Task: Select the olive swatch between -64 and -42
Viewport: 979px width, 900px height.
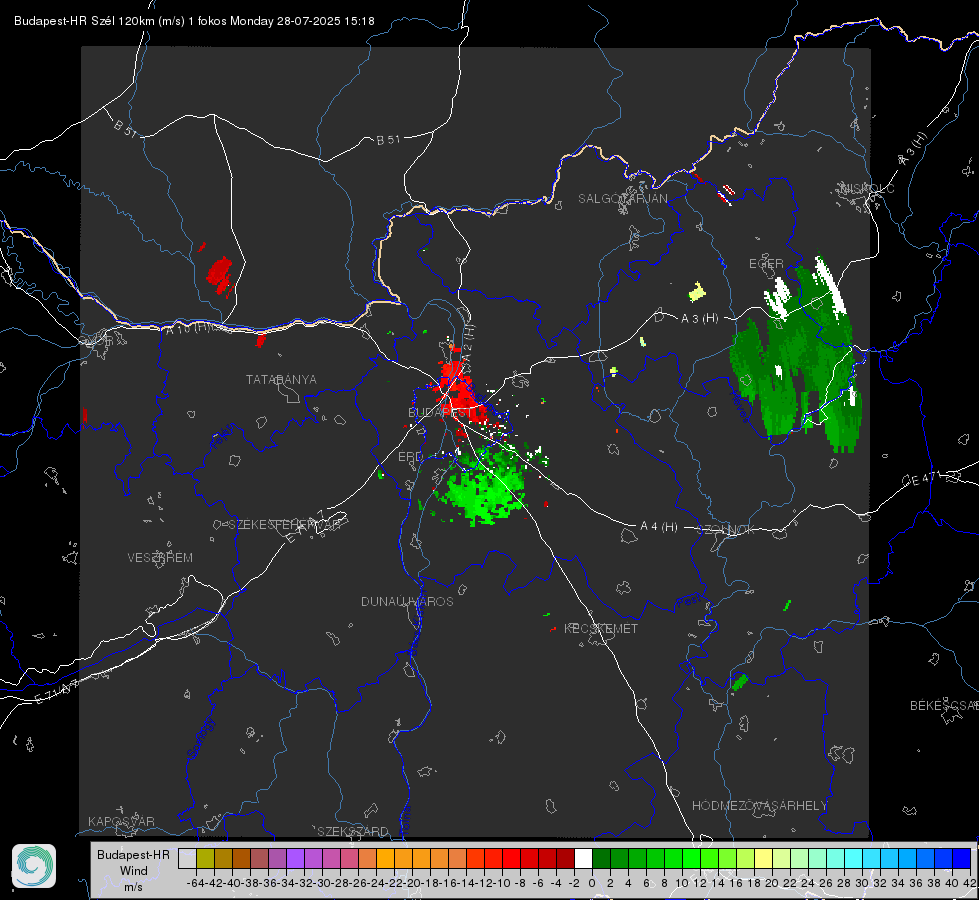Action: [205, 858]
